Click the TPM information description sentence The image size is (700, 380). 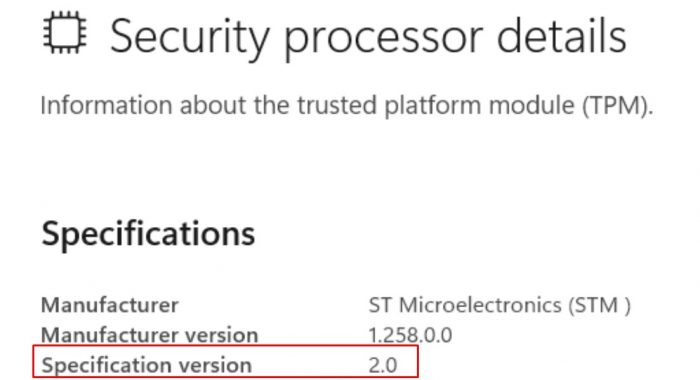(347, 105)
